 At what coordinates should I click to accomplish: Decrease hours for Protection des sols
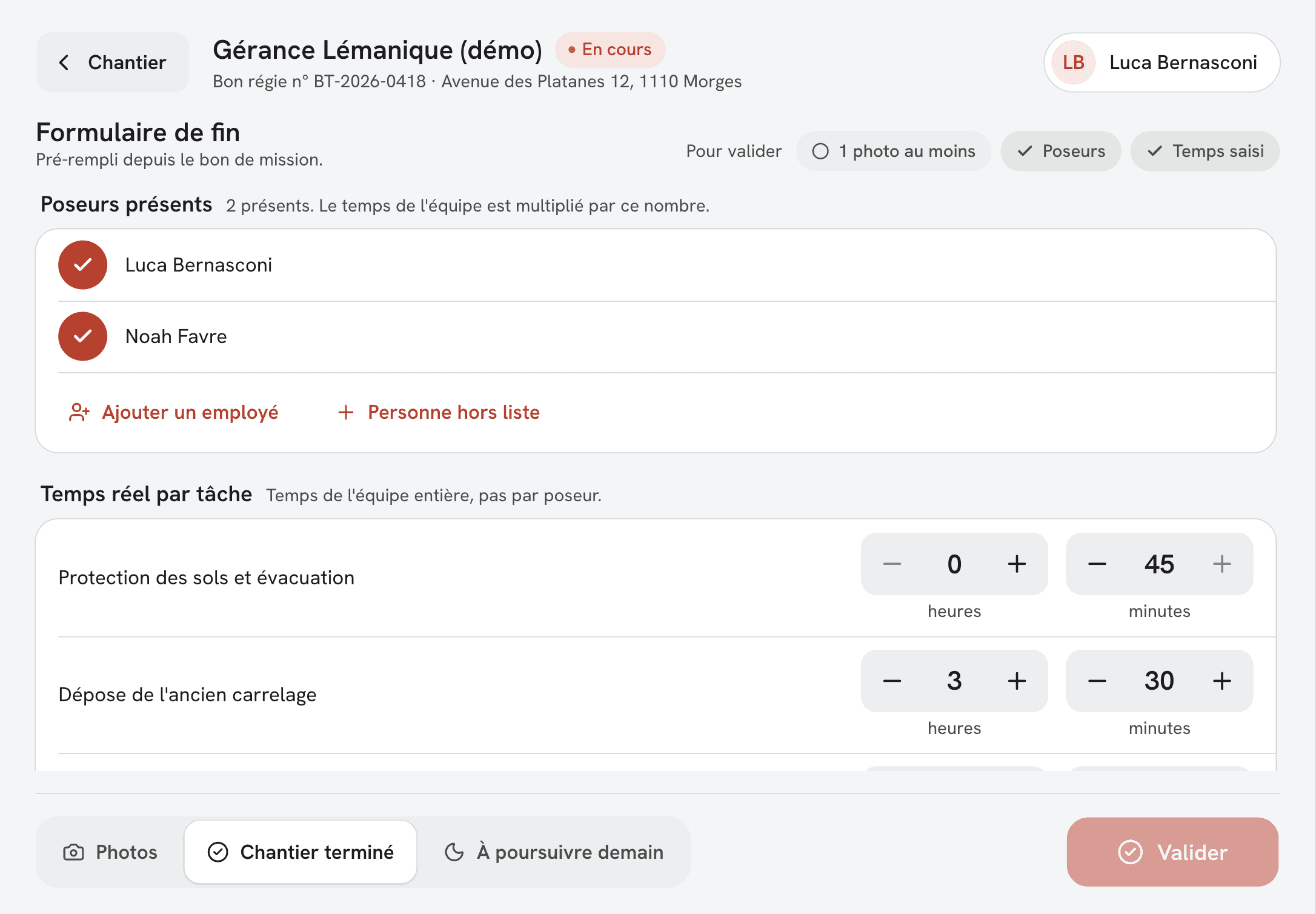click(x=892, y=564)
